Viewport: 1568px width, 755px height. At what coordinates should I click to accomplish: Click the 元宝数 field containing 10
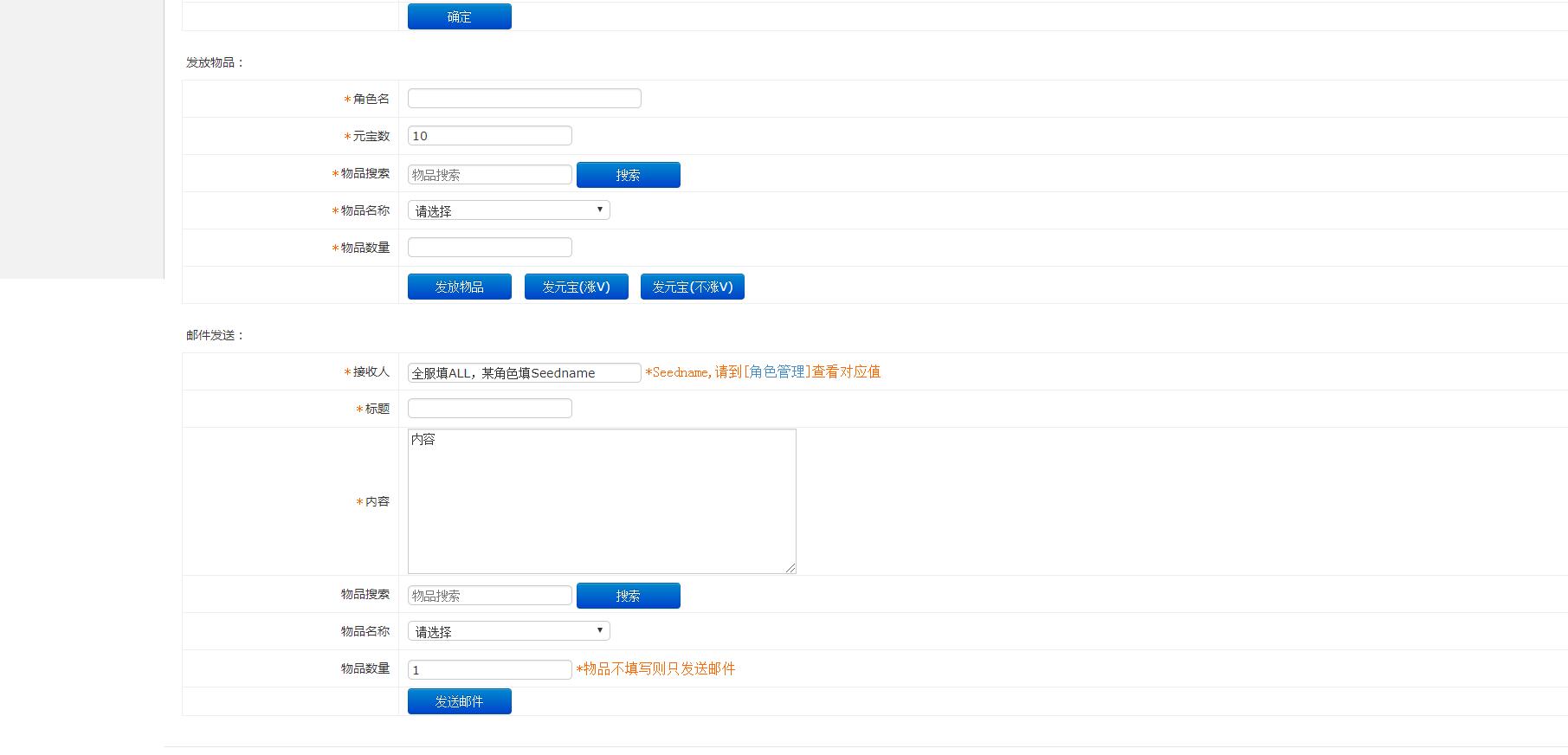tap(489, 136)
